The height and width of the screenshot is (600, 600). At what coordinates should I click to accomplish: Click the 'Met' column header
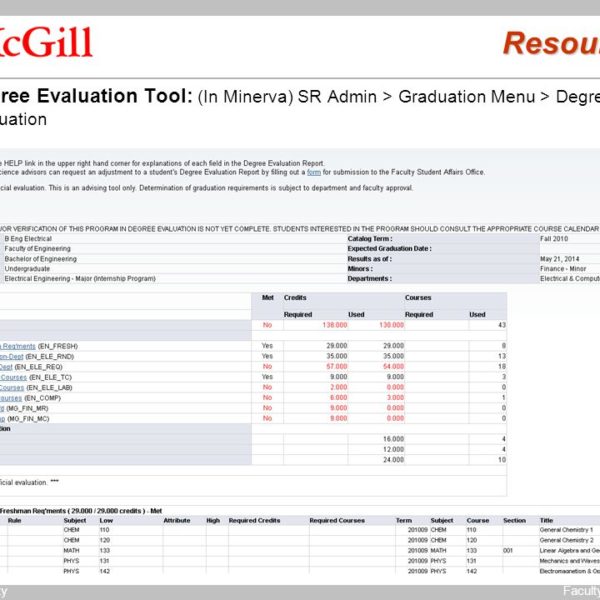pos(267,298)
